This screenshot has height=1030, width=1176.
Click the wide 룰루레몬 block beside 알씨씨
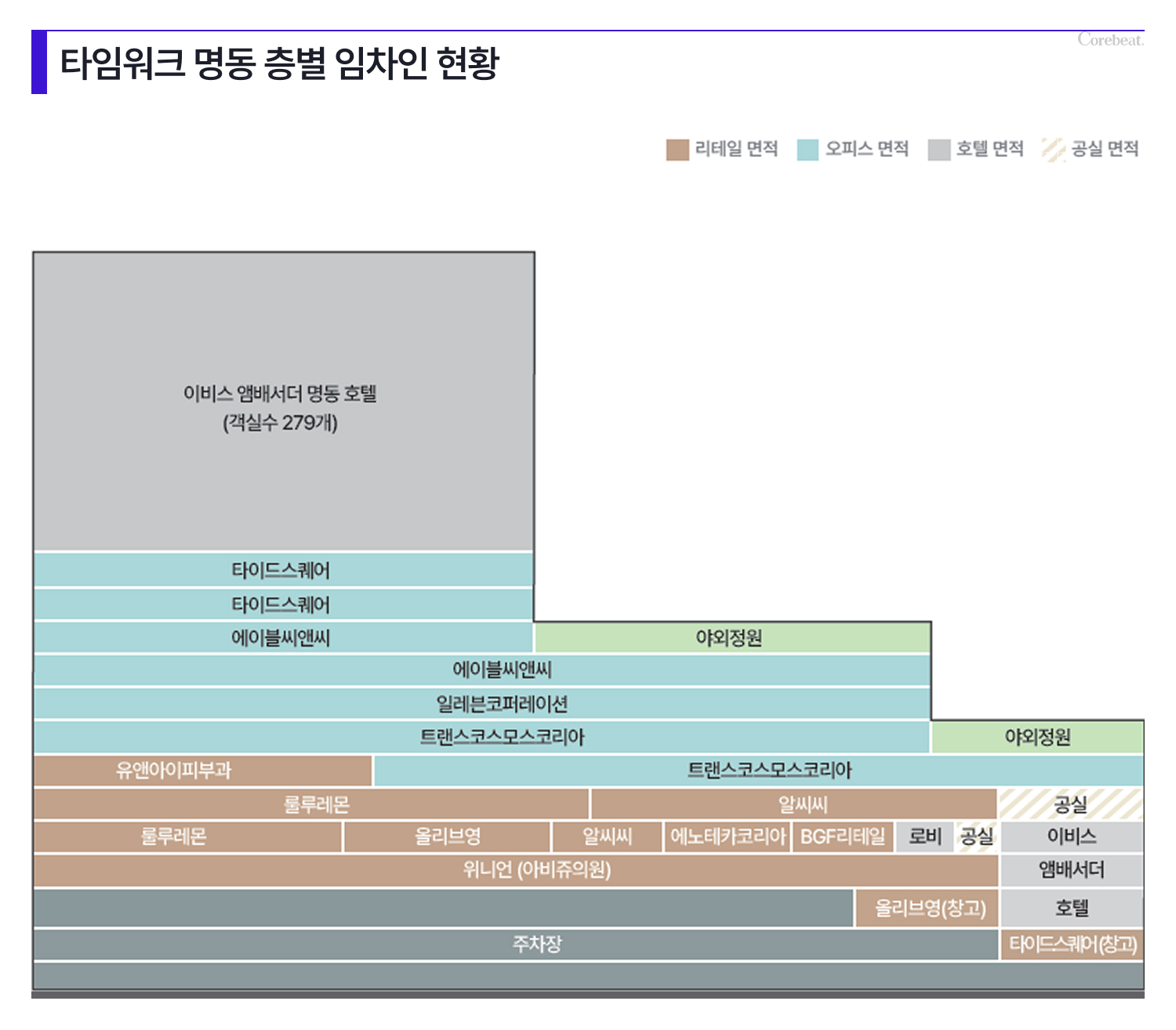[311, 804]
